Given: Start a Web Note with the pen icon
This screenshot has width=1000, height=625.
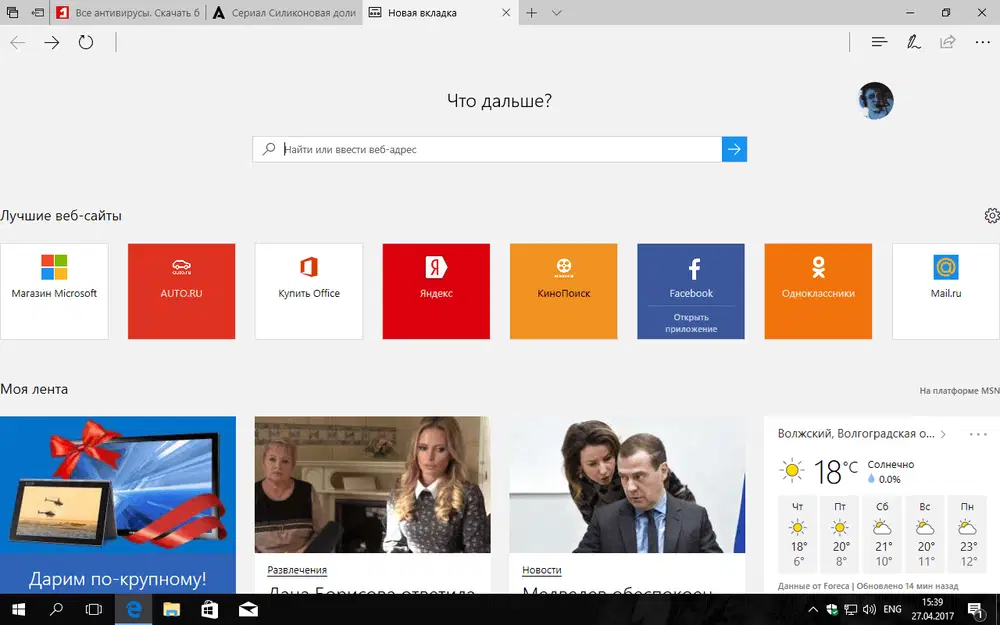Looking at the screenshot, I should click(x=913, y=42).
